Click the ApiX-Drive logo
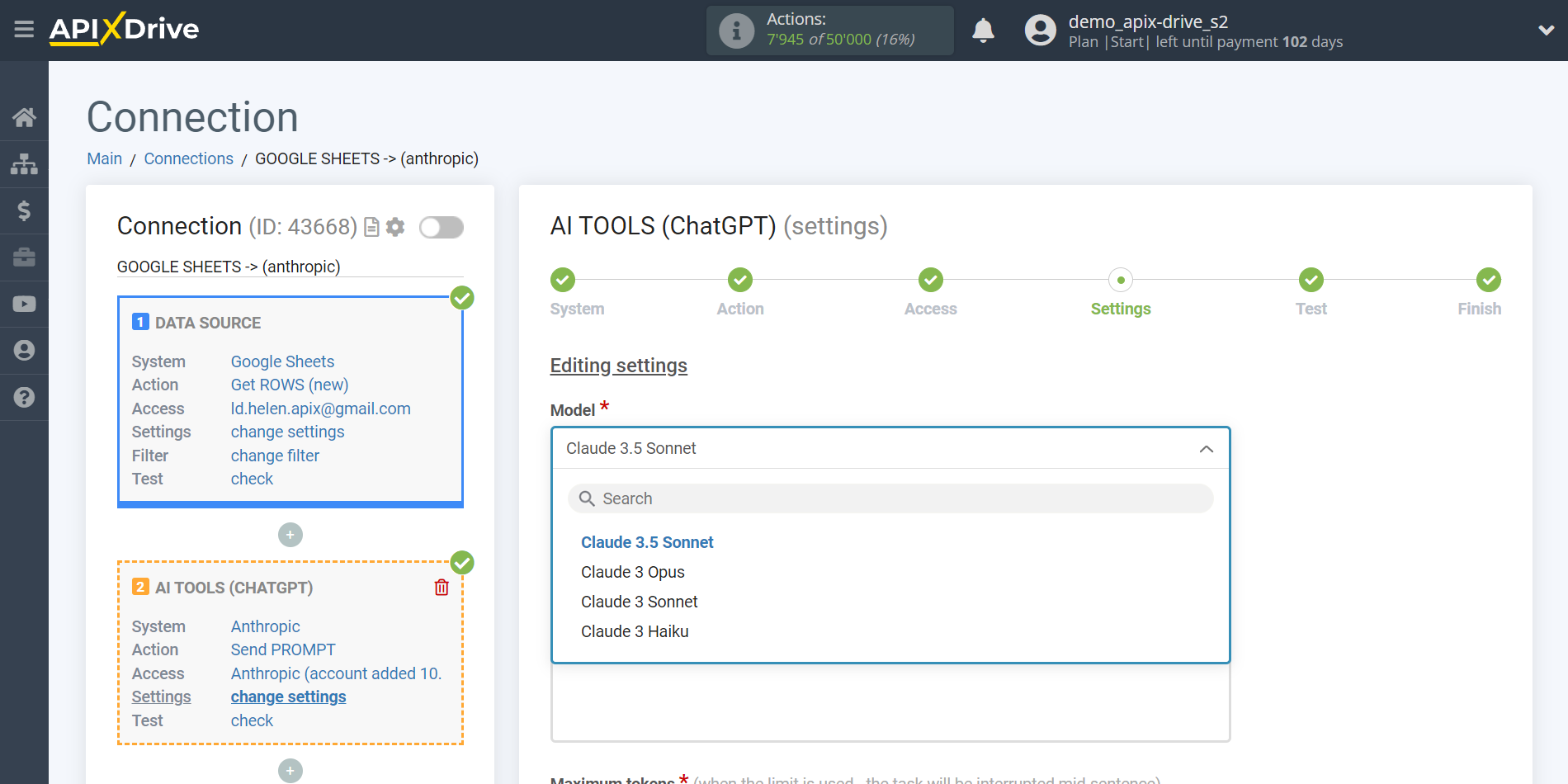This screenshot has width=1568, height=784. tap(124, 29)
